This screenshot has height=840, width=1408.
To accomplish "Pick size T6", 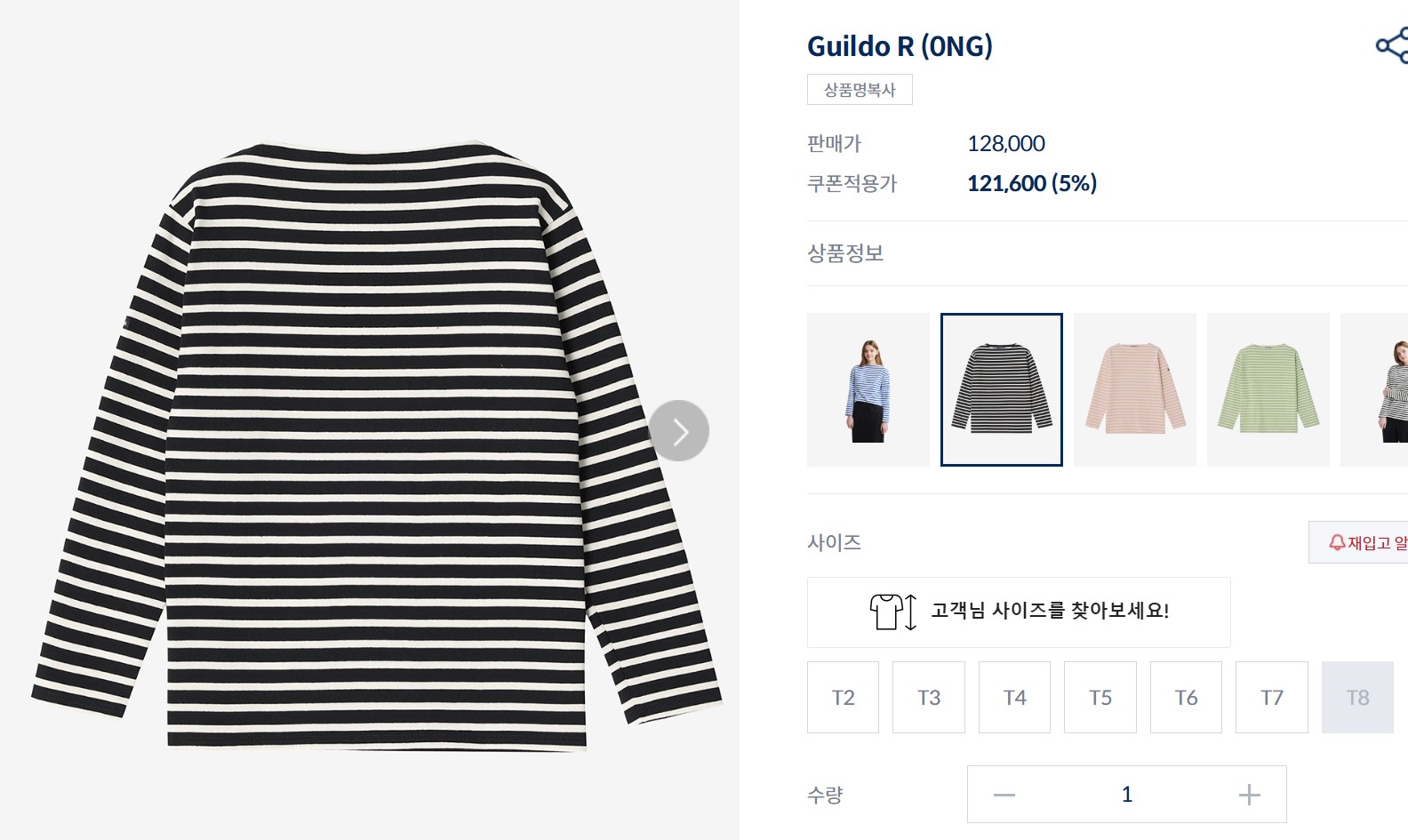I will (1186, 698).
